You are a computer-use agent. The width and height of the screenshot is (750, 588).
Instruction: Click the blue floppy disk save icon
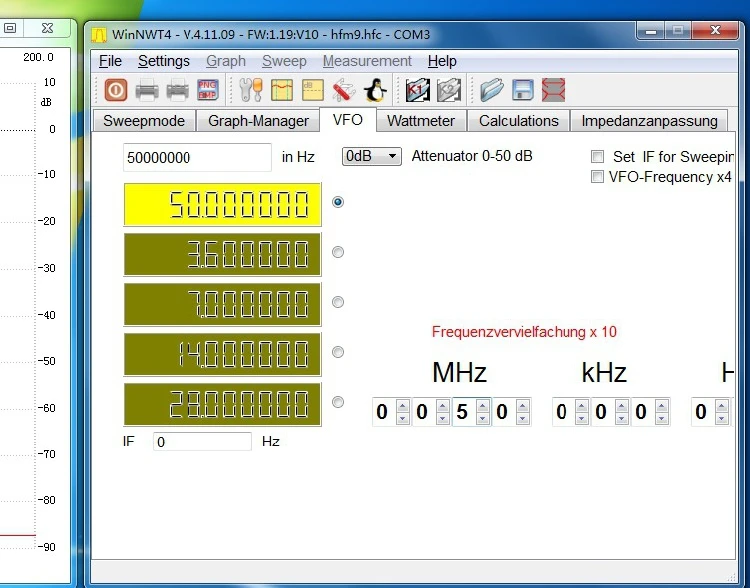(522, 90)
